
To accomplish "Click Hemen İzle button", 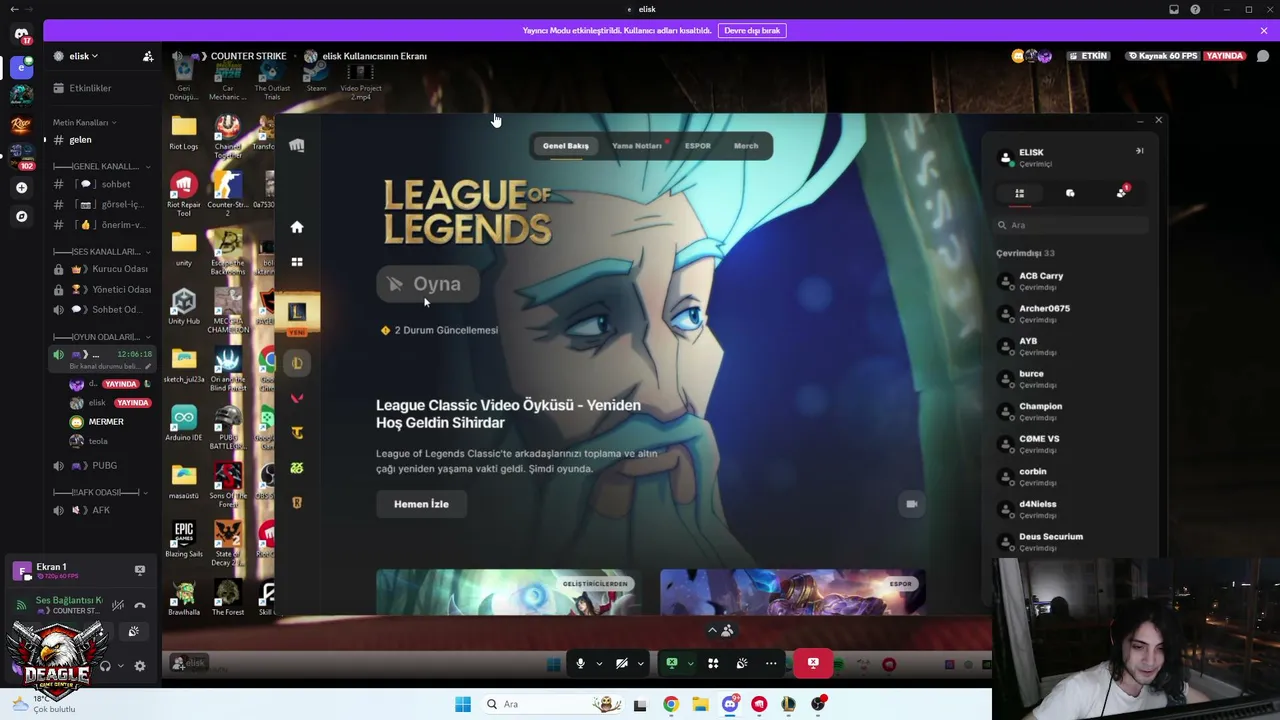I will click(421, 504).
